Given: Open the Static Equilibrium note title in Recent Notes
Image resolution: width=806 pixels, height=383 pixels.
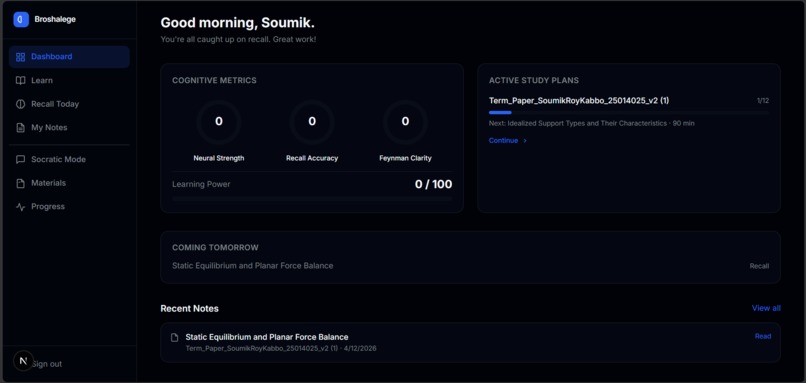Looking at the screenshot, I should (x=267, y=337).
